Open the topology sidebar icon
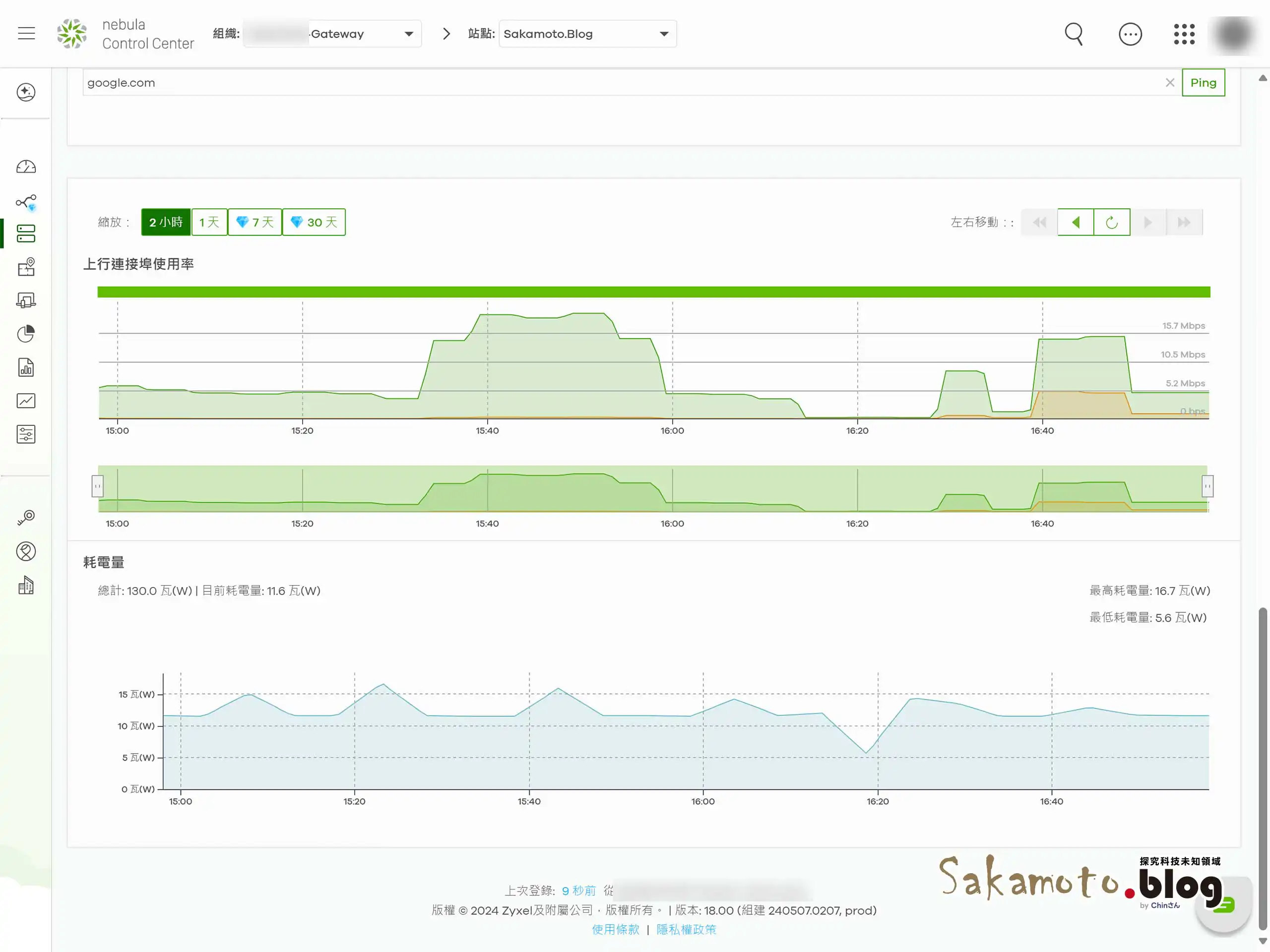The image size is (1270, 952). [x=26, y=202]
